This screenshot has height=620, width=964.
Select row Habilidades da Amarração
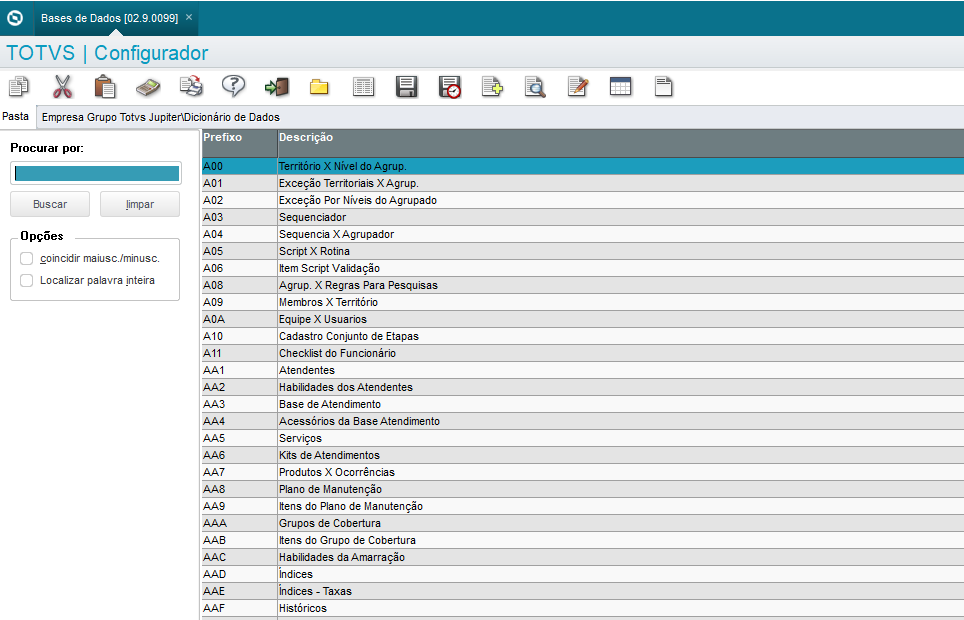(x=583, y=557)
